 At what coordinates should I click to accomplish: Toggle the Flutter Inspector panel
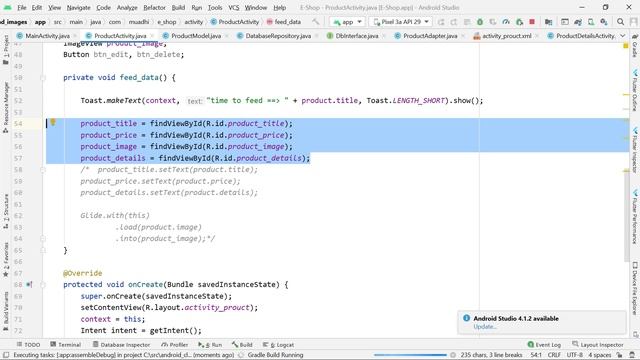635,150
